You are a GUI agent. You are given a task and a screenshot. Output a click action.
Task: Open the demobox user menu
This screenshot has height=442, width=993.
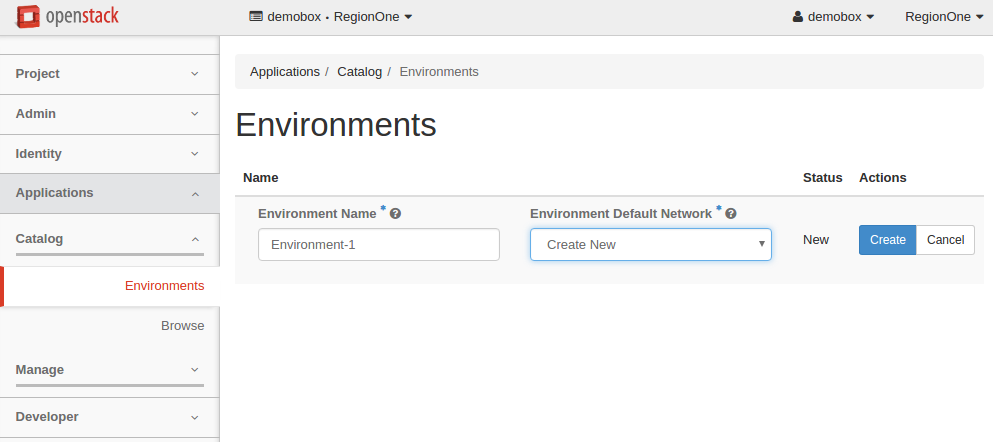coord(833,17)
